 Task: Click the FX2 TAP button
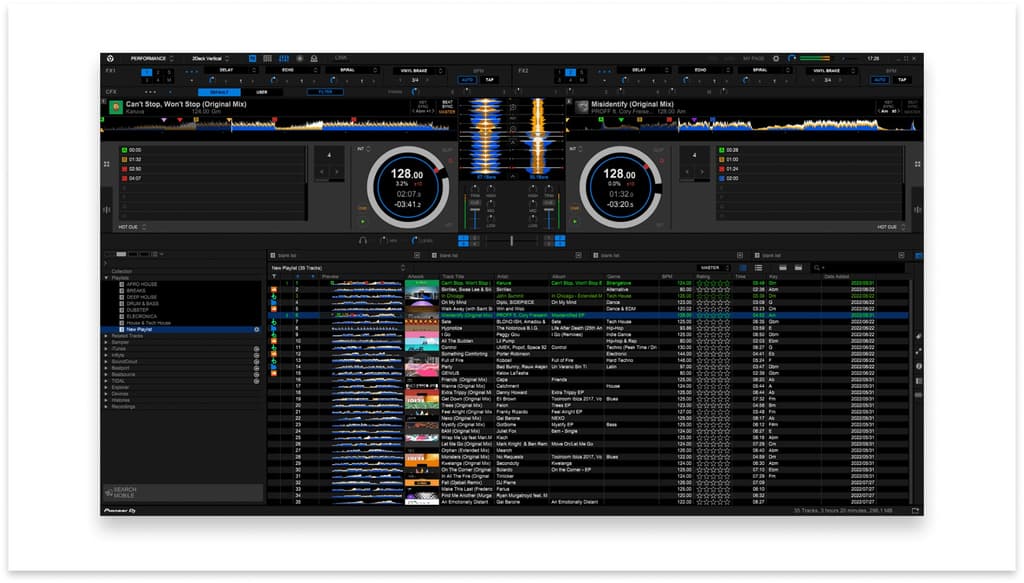(902, 80)
